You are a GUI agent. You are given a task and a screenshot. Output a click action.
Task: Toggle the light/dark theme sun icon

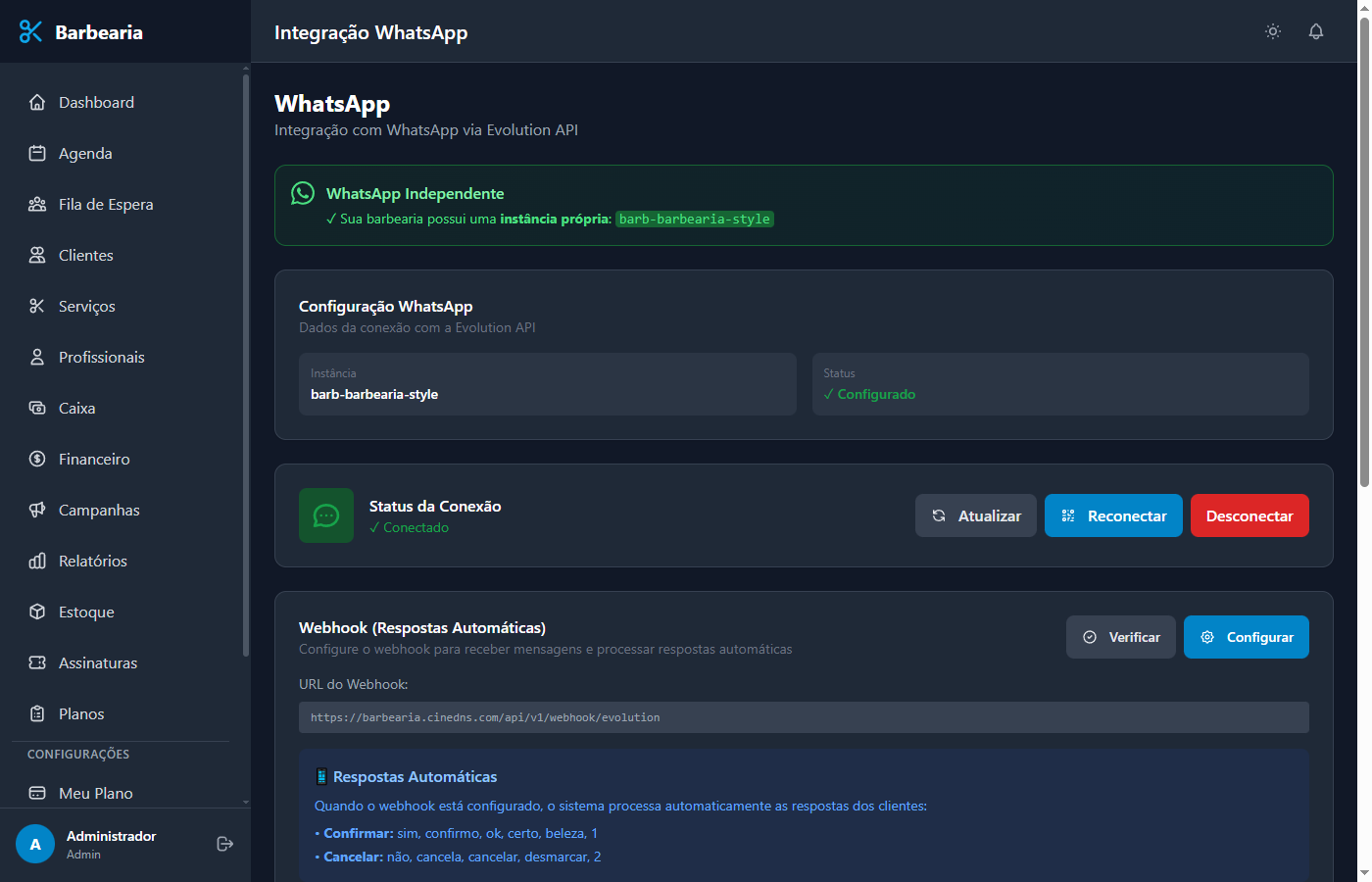point(1273,31)
